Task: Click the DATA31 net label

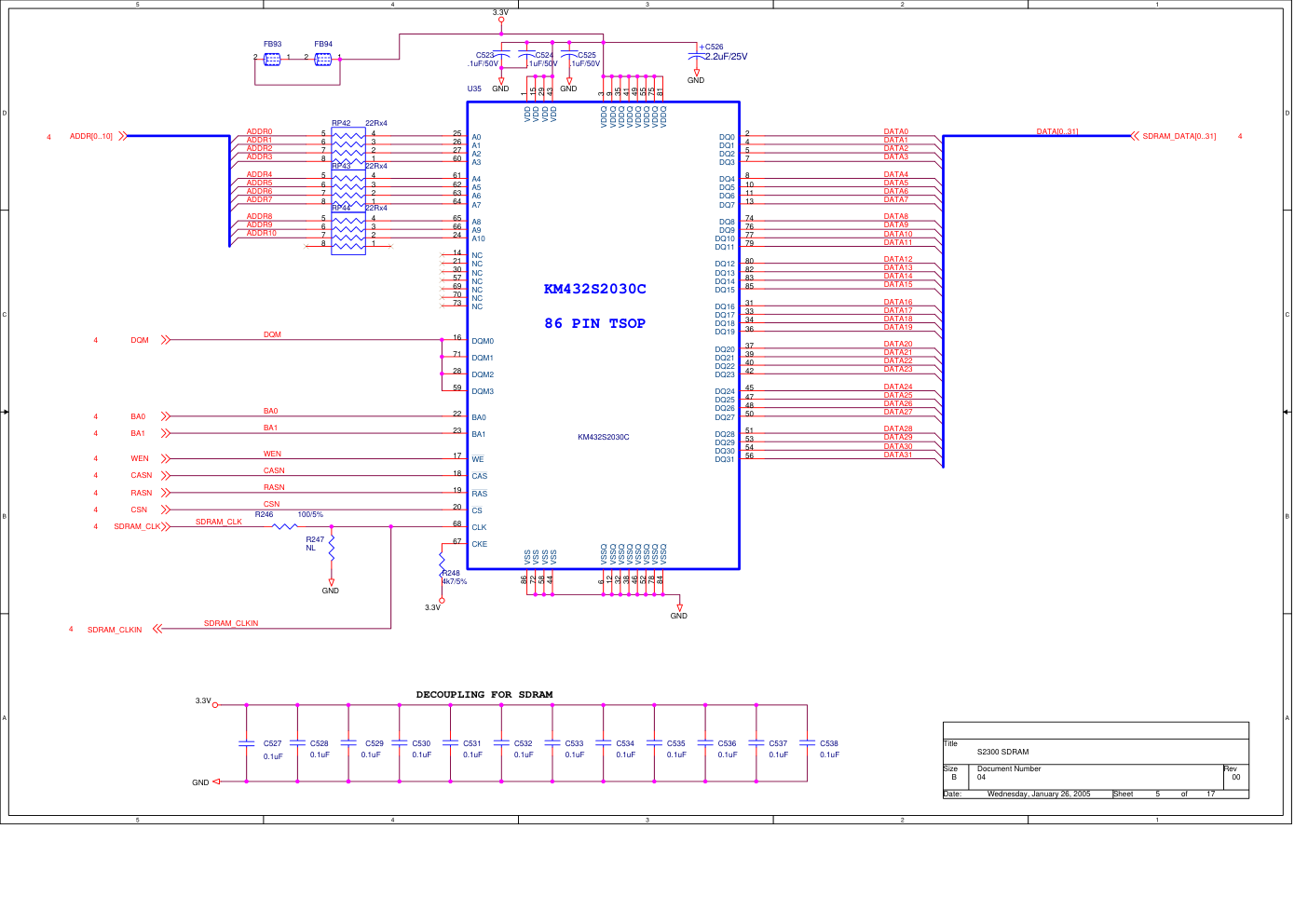Action: coord(898,455)
